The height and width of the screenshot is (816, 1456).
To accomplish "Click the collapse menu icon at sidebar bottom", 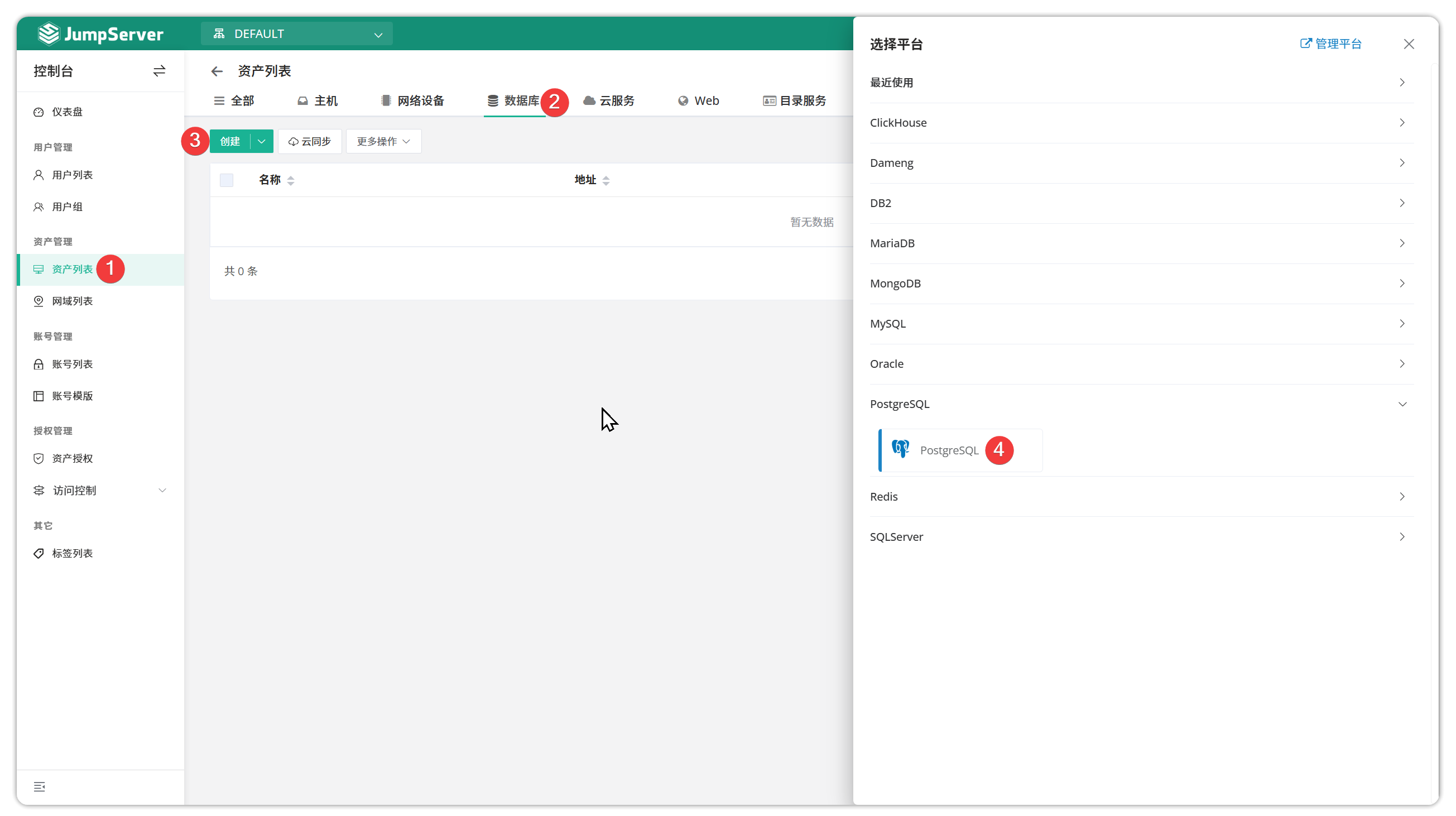I will 40,786.
